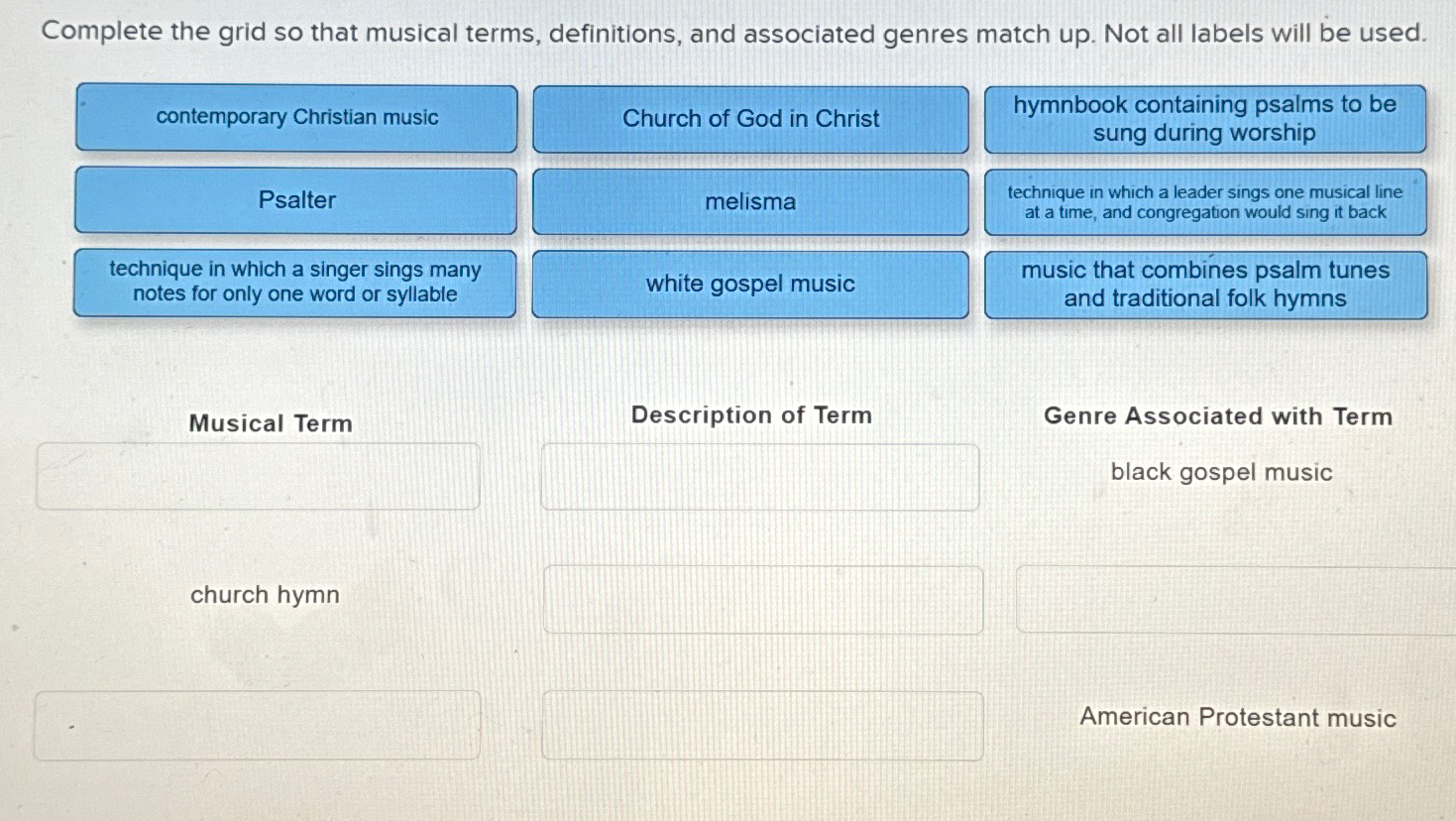Click the empty Description slot next to black gospel music
The image size is (1456, 821).
(759, 477)
